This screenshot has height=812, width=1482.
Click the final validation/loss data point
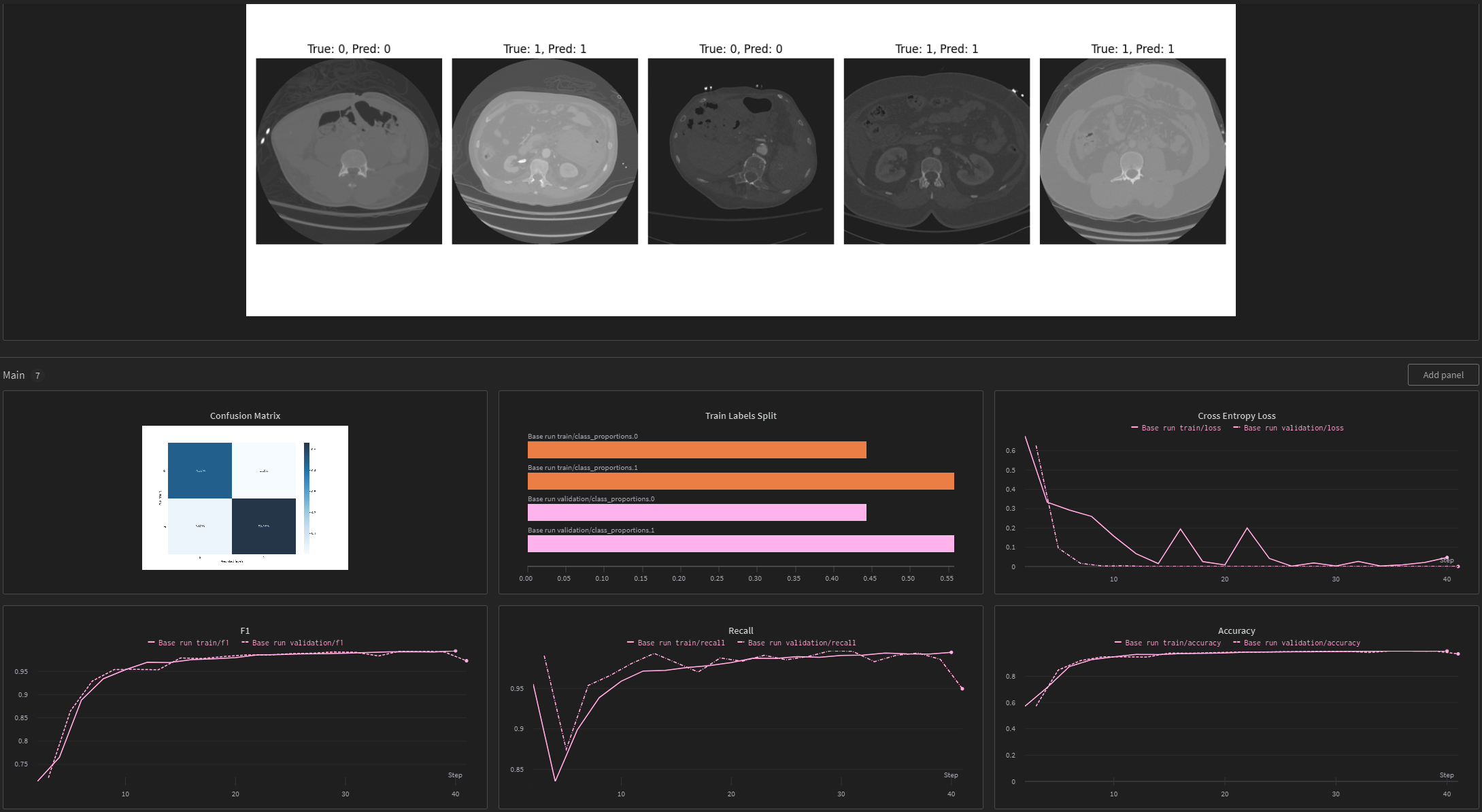(1458, 566)
